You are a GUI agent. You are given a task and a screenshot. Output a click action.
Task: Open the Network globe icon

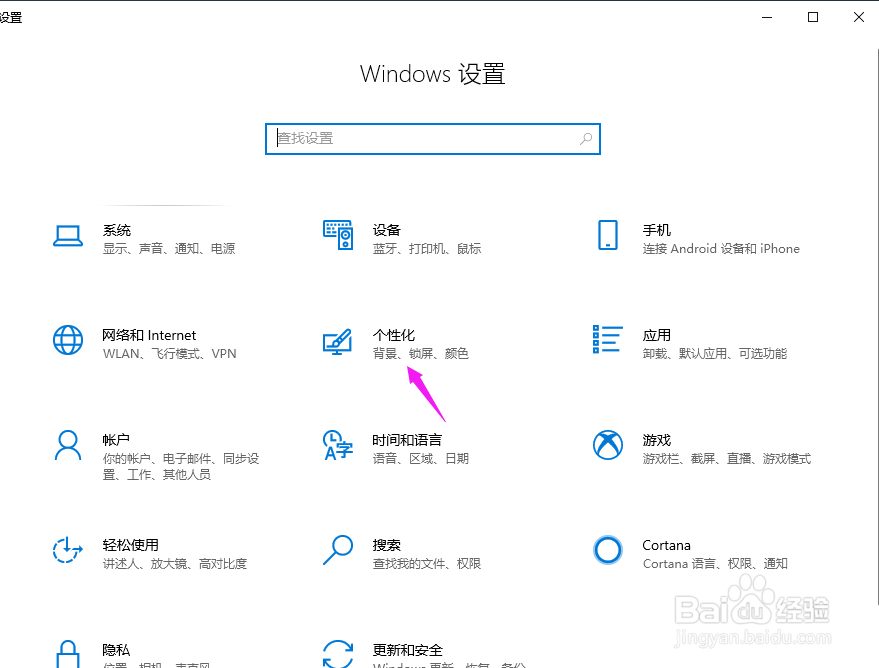tap(68, 340)
